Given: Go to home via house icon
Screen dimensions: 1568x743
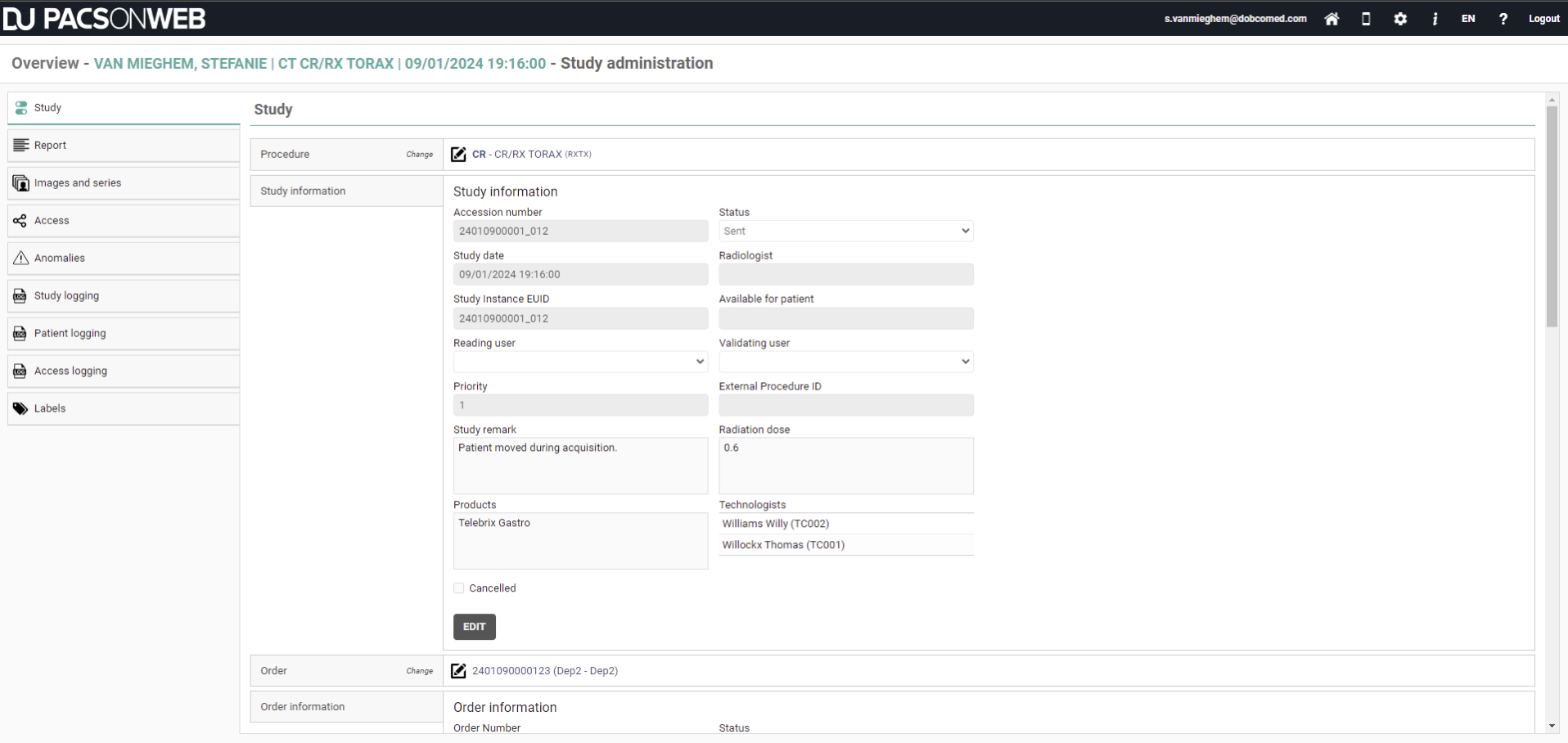Looking at the screenshot, I should 1331,19.
